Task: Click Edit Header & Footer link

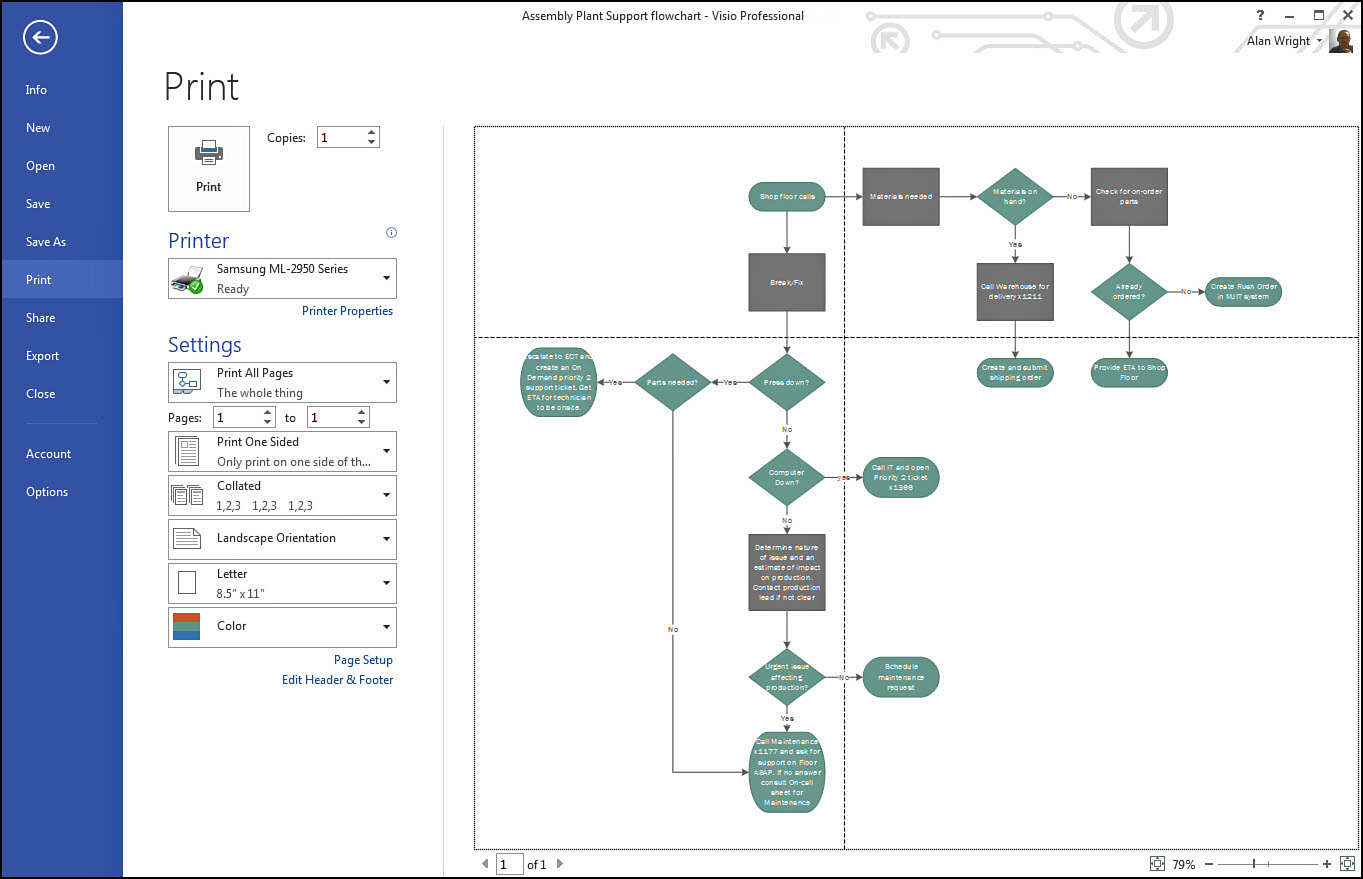Action: point(337,680)
